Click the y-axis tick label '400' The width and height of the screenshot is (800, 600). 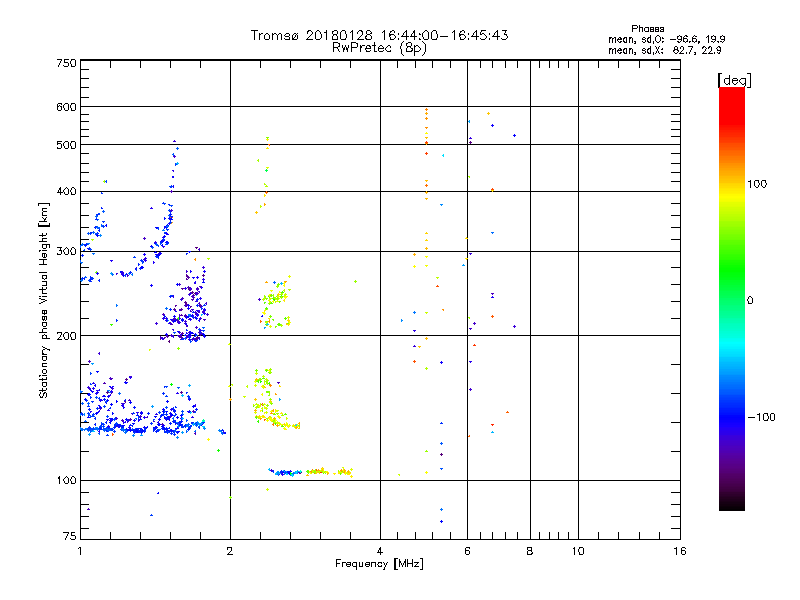pos(66,191)
